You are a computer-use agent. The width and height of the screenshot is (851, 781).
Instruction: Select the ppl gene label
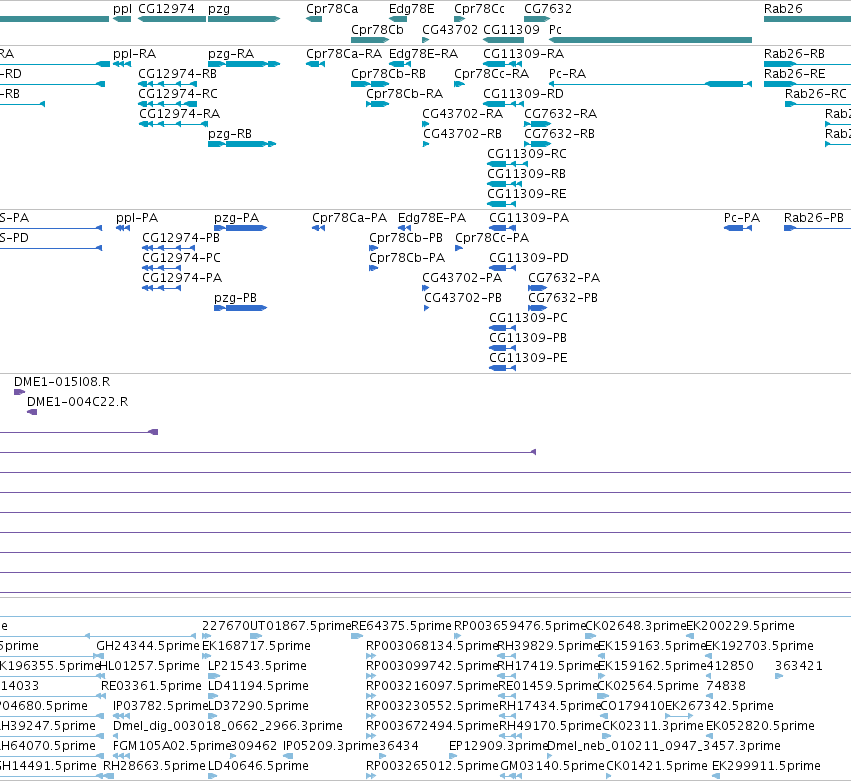(x=122, y=9)
